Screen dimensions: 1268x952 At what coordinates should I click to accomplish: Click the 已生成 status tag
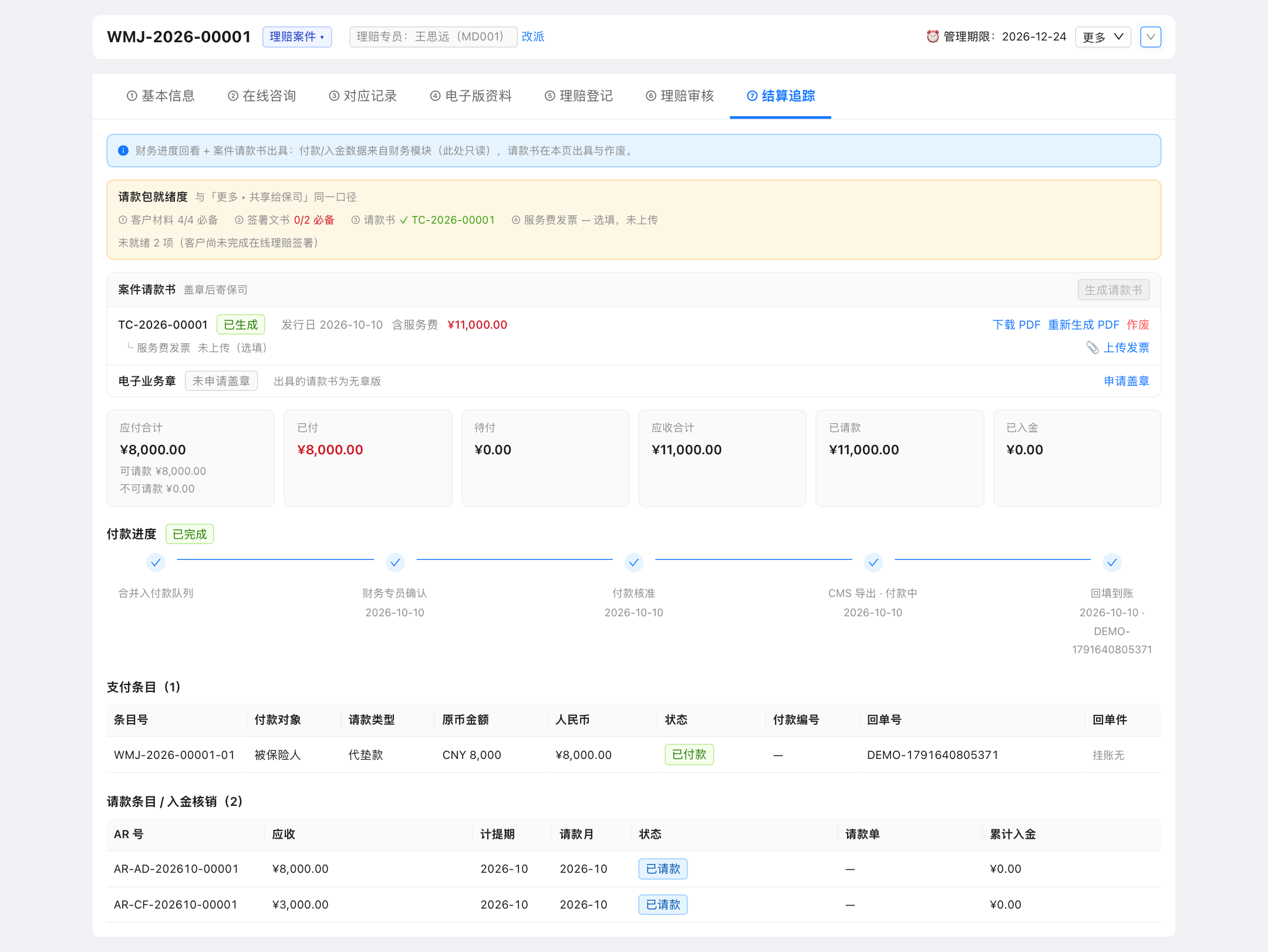click(x=241, y=325)
